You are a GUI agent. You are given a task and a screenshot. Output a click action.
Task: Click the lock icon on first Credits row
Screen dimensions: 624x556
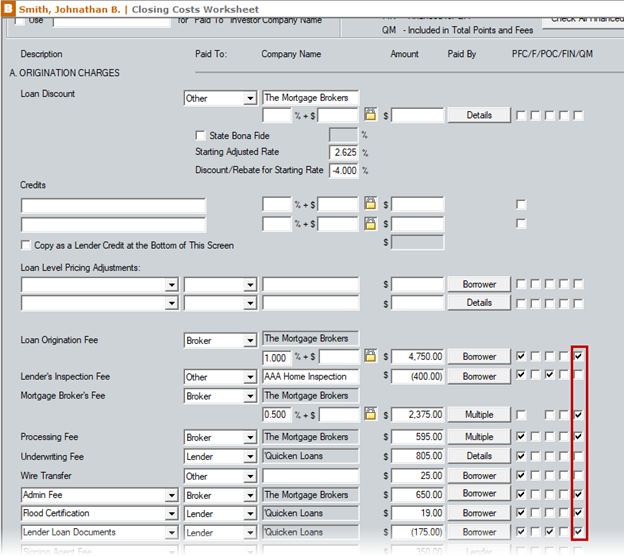[x=370, y=204]
